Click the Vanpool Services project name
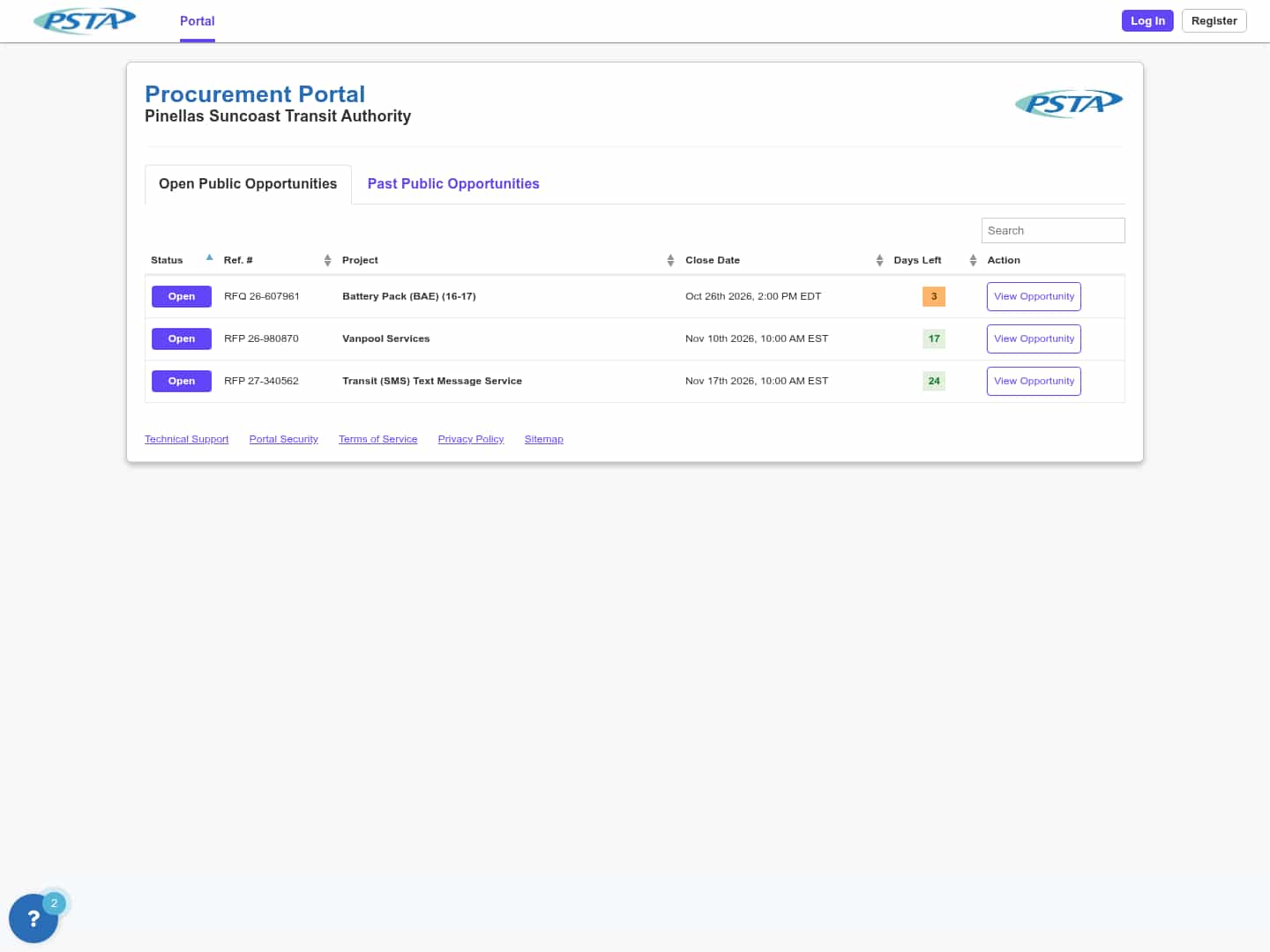Screen dimensions: 1270x952 [386, 338]
